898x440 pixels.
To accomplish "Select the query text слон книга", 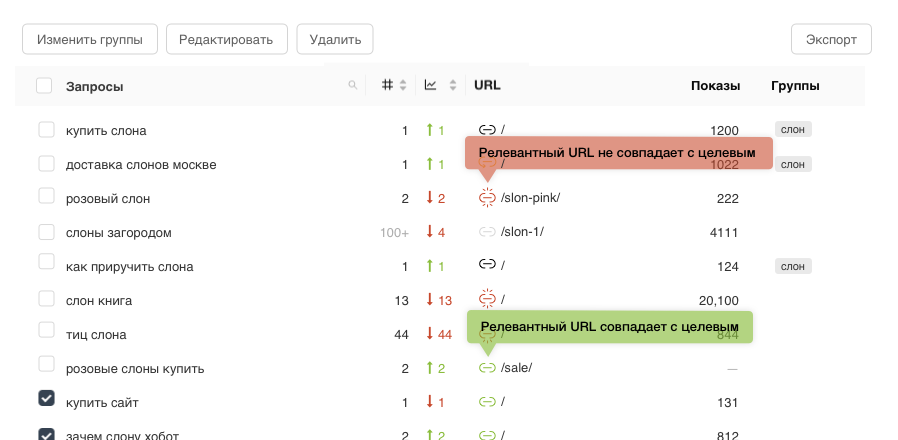I will [99, 300].
